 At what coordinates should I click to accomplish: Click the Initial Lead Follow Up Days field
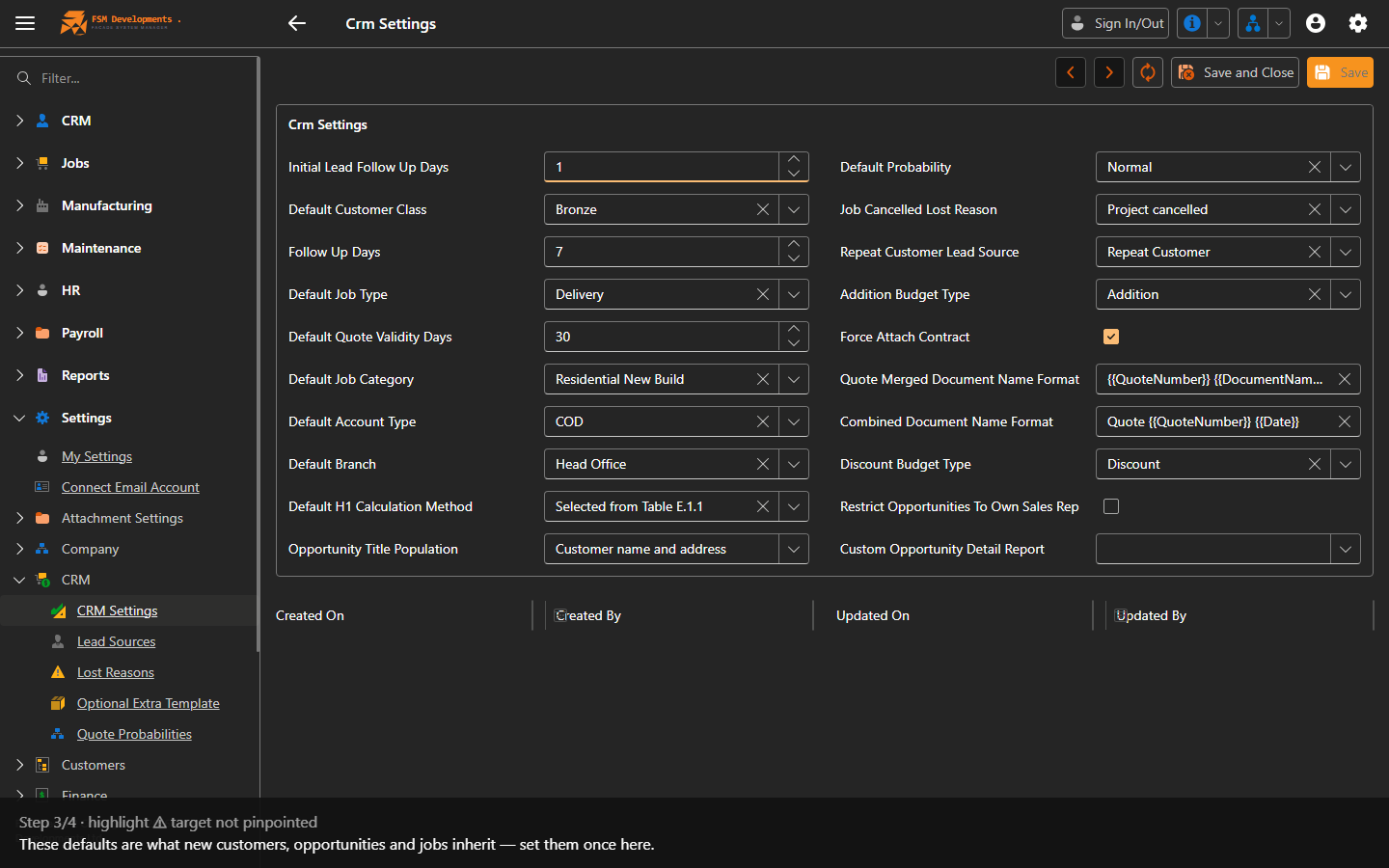[x=662, y=167]
